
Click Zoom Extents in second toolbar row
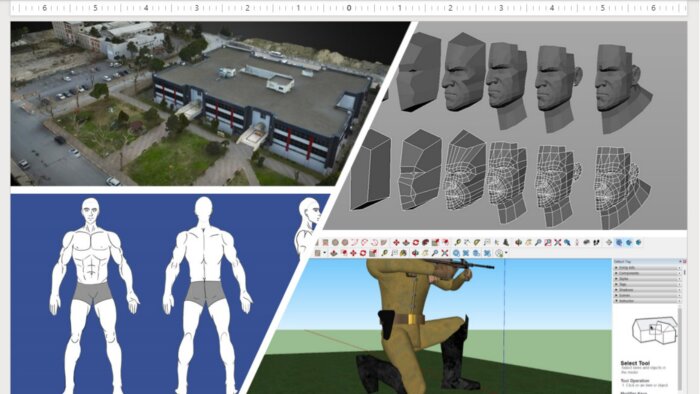click(445, 253)
